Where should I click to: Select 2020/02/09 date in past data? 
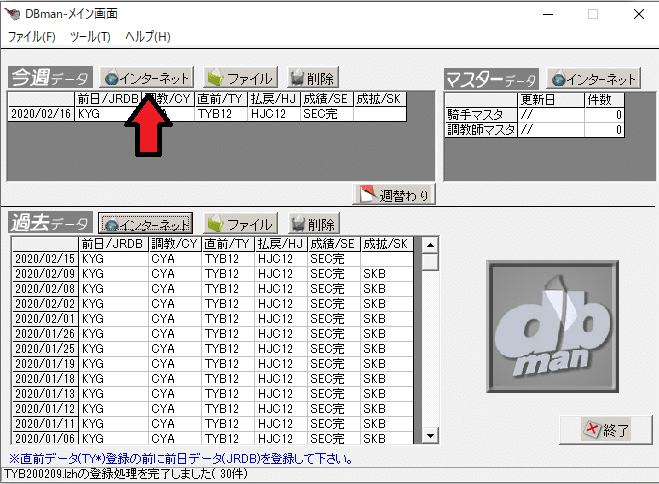pos(45,274)
